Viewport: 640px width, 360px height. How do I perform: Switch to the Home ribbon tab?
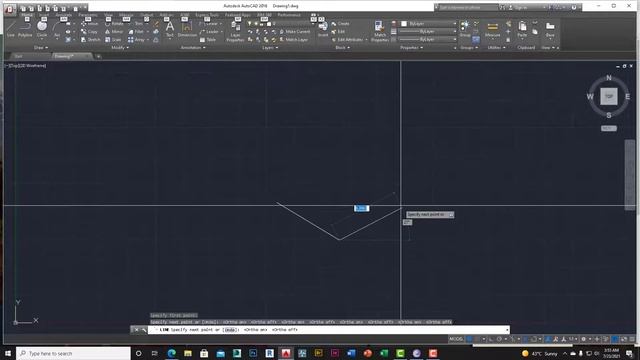(x=27, y=15)
